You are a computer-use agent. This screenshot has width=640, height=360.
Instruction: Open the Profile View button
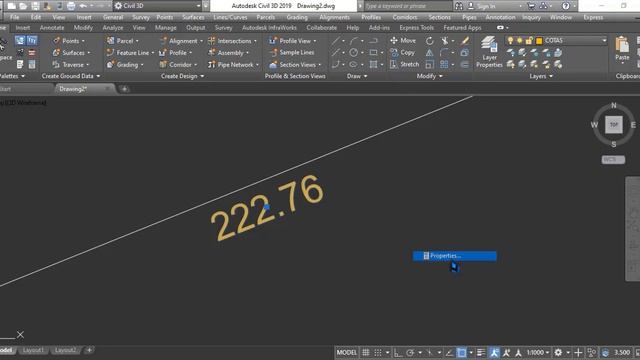(293, 41)
